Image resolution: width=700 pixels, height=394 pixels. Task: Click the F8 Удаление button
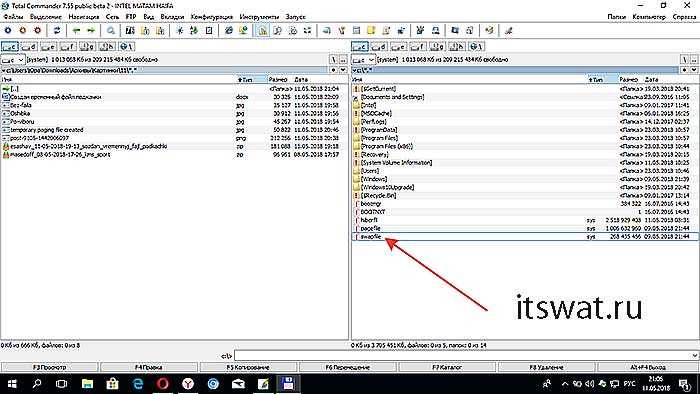click(x=546, y=367)
